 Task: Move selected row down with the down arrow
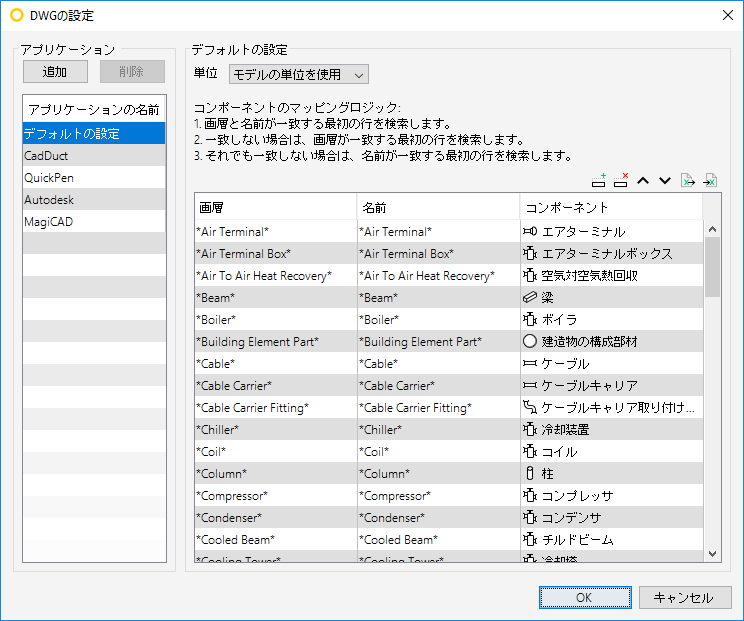[665, 181]
